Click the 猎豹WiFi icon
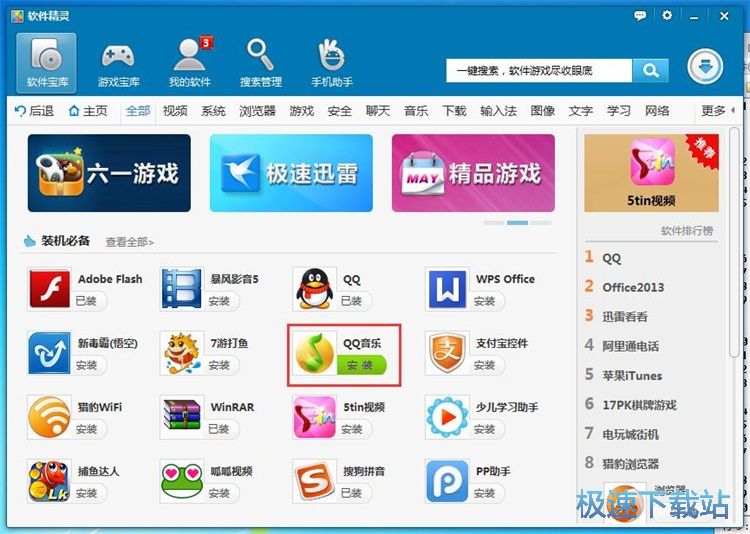The height and width of the screenshot is (534, 750). click(49, 417)
